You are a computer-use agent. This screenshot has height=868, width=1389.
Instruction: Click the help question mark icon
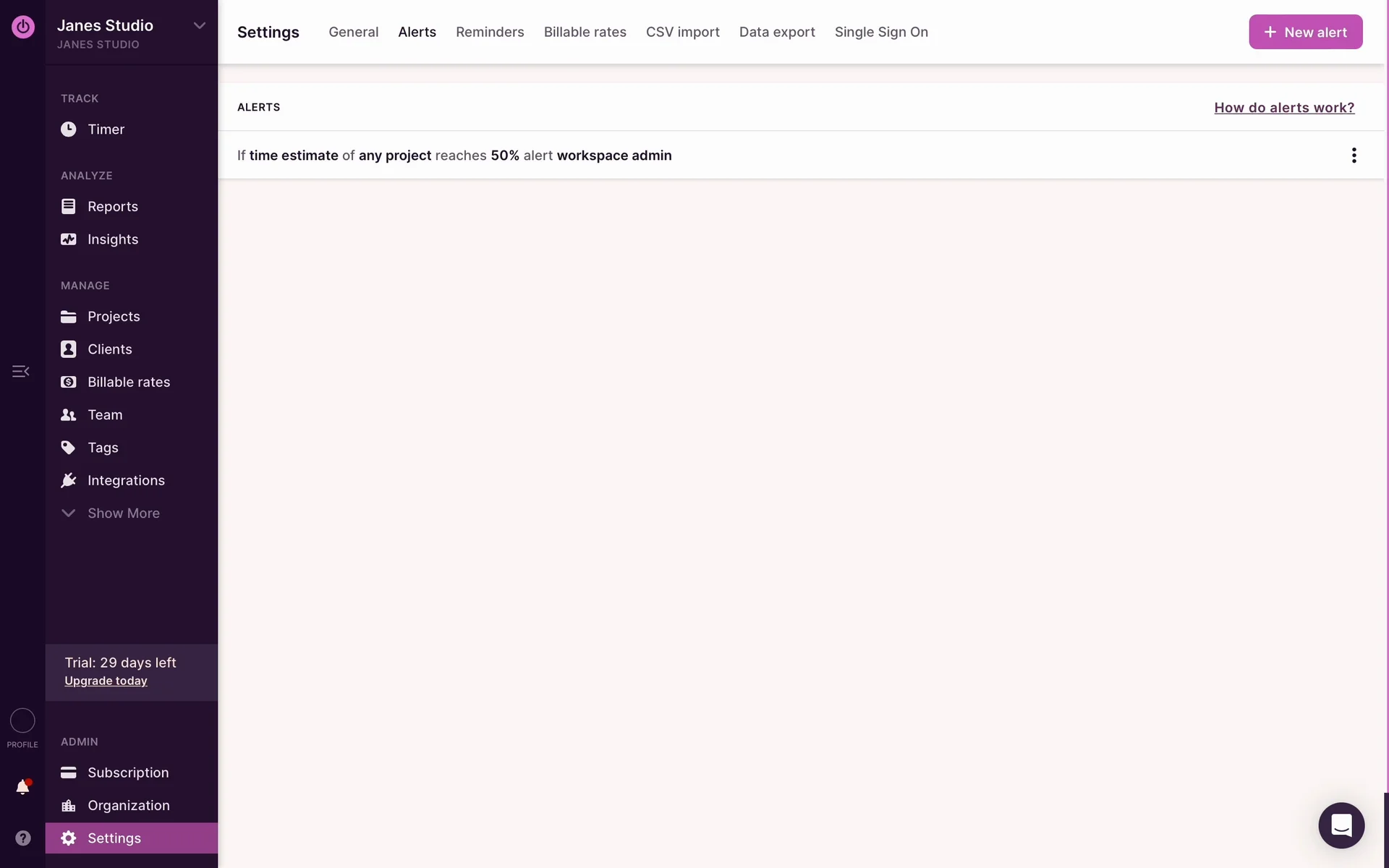click(22, 838)
